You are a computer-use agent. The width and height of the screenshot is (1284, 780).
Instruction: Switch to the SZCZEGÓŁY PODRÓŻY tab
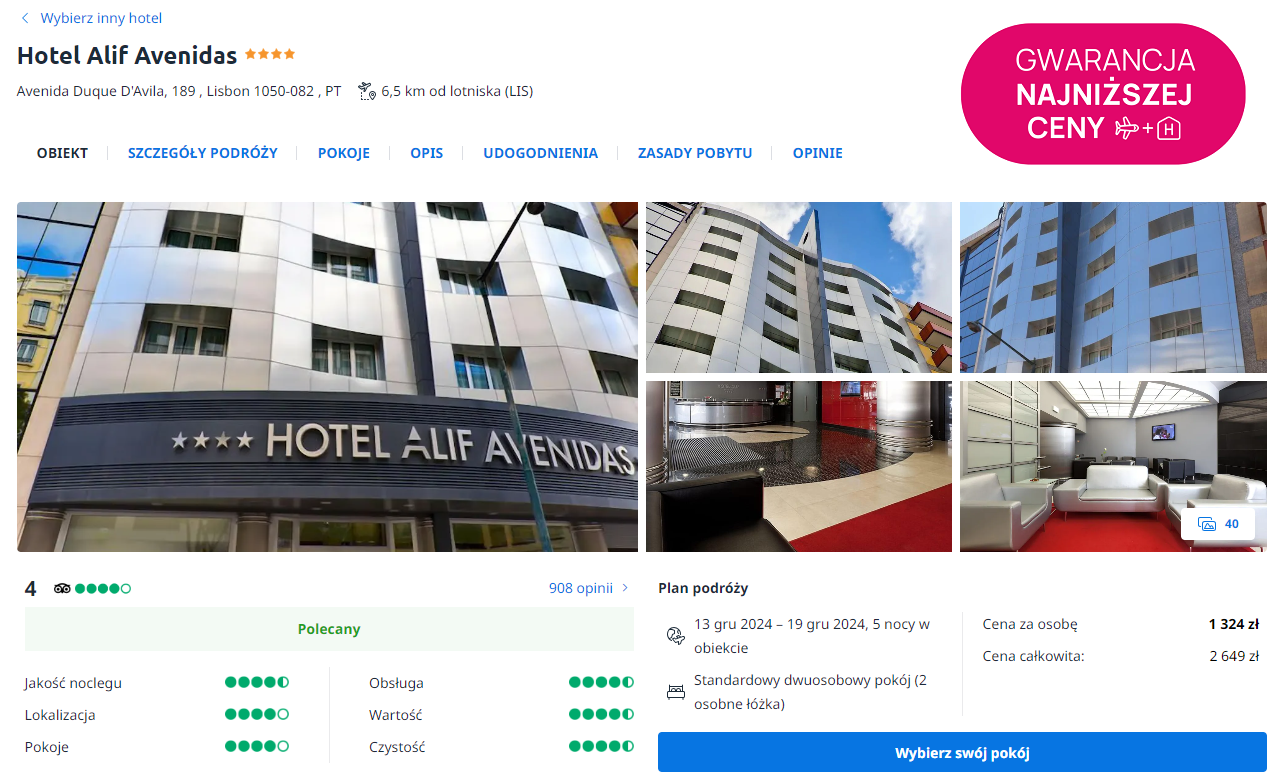tap(203, 153)
